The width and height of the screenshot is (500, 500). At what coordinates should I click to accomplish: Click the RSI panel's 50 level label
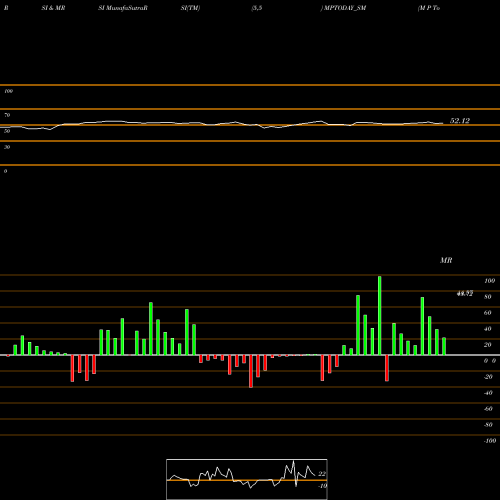(7, 131)
